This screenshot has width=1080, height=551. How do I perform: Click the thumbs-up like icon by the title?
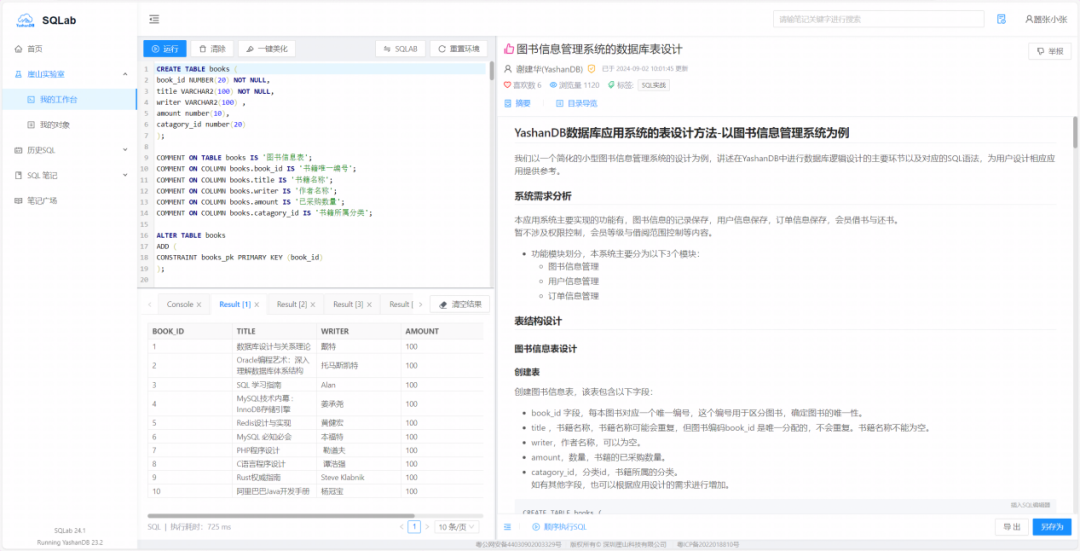click(509, 49)
